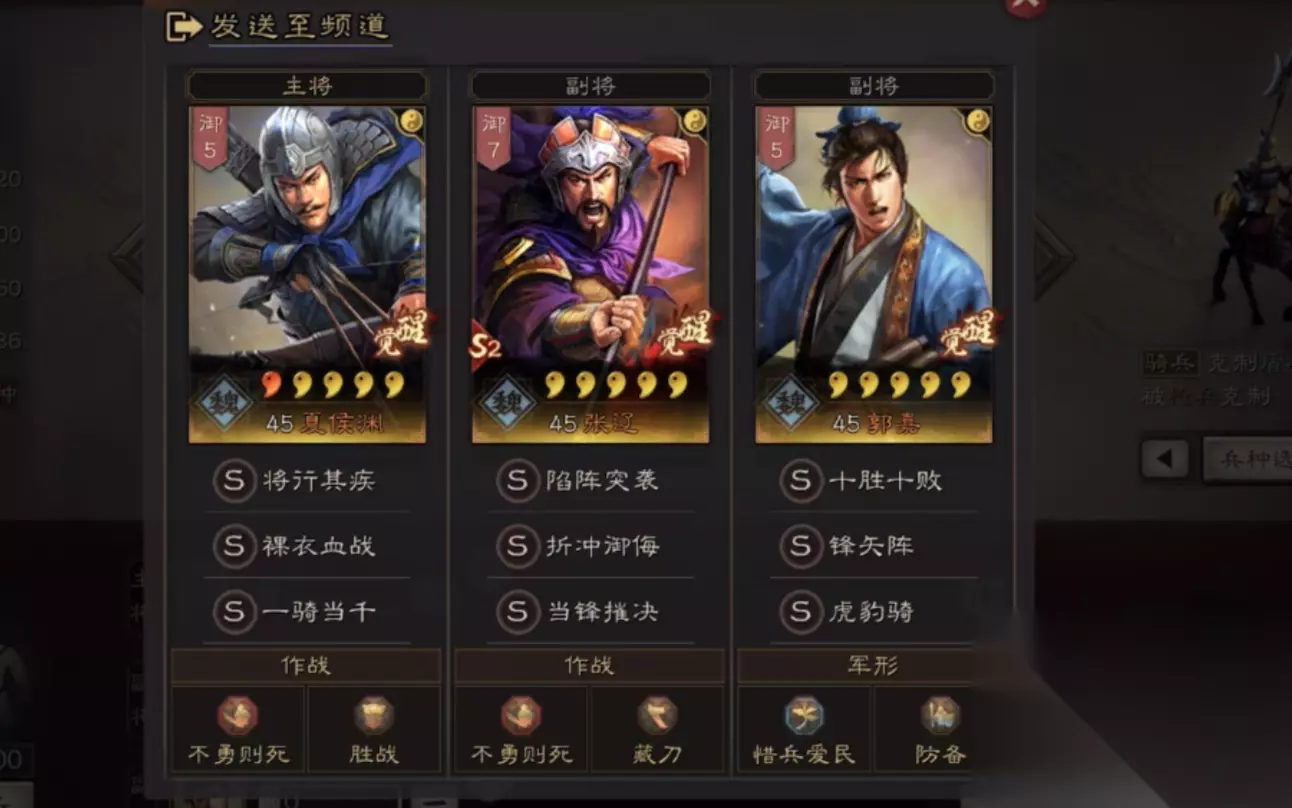Open the 张辽 general card

point(590,274)
